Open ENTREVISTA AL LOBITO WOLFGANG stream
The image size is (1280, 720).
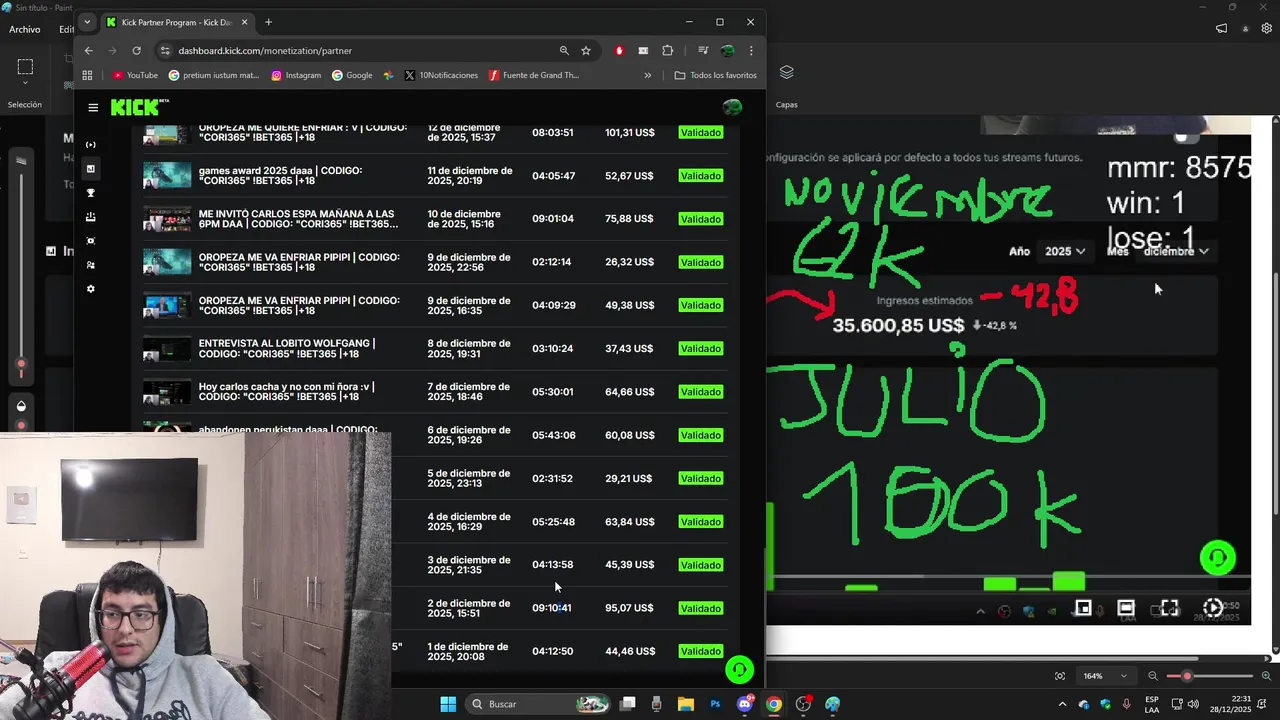pos(287,348)
